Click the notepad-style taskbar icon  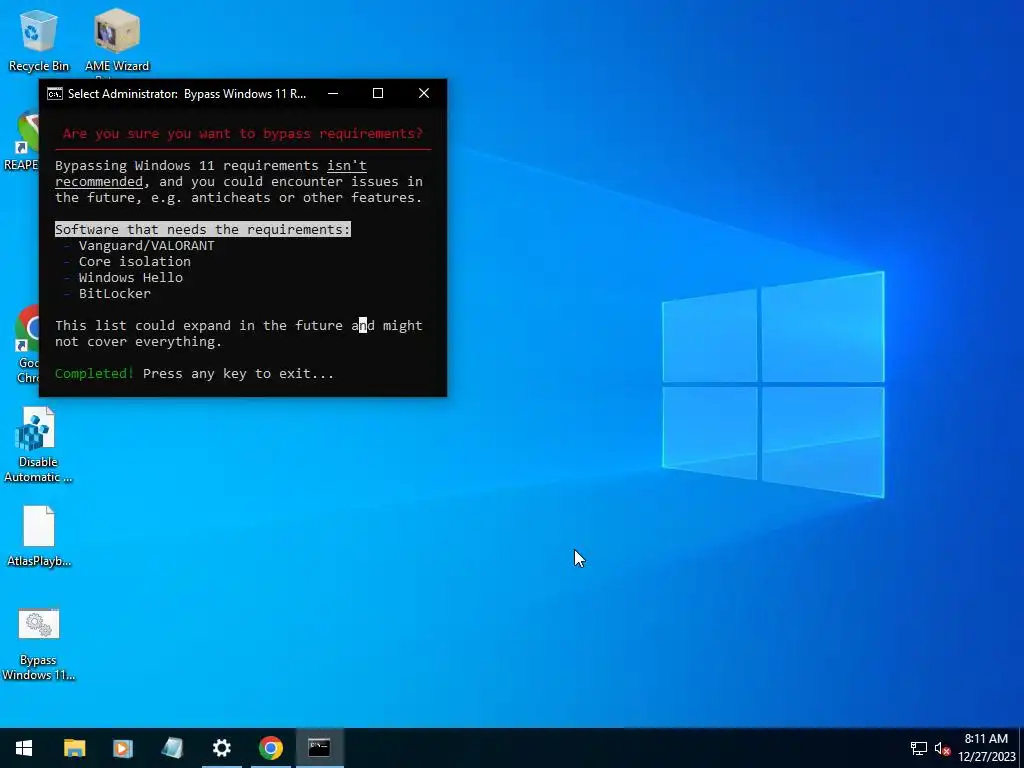172,748
